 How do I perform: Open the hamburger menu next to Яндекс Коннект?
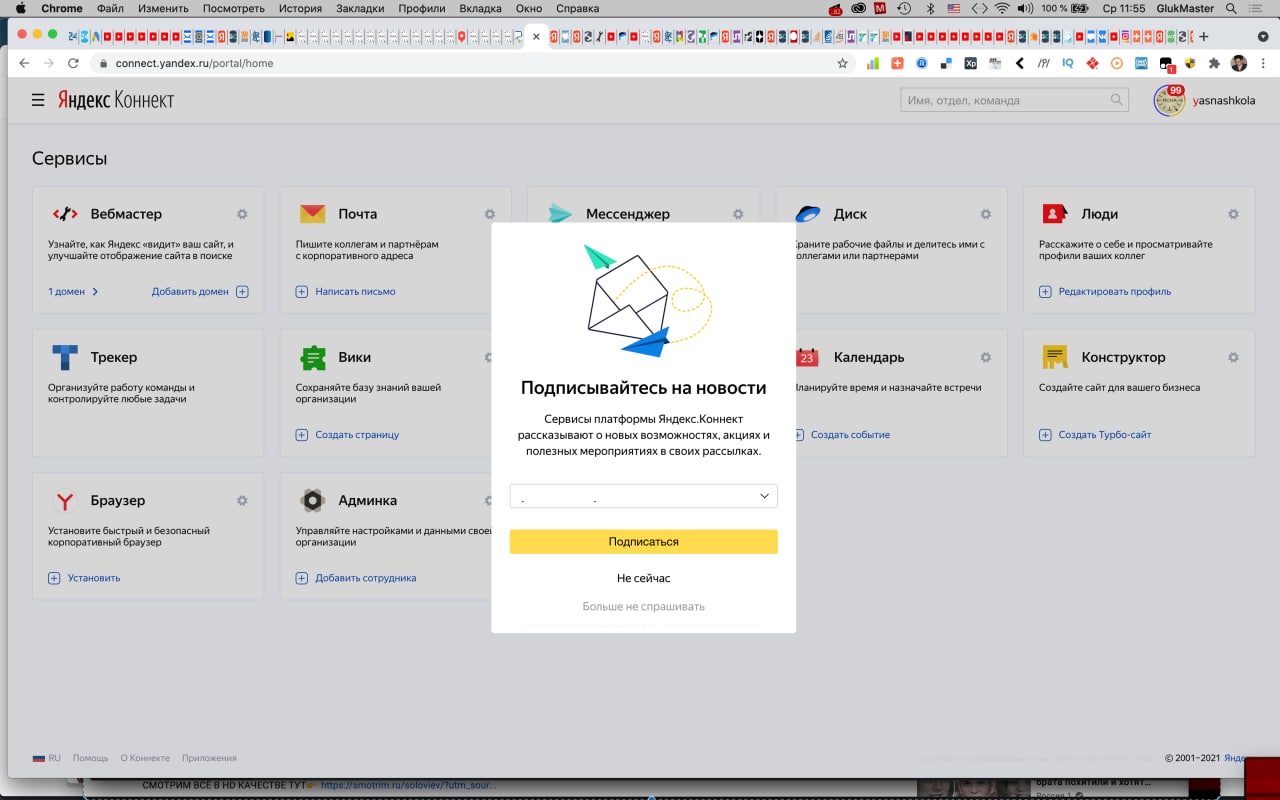38,100
